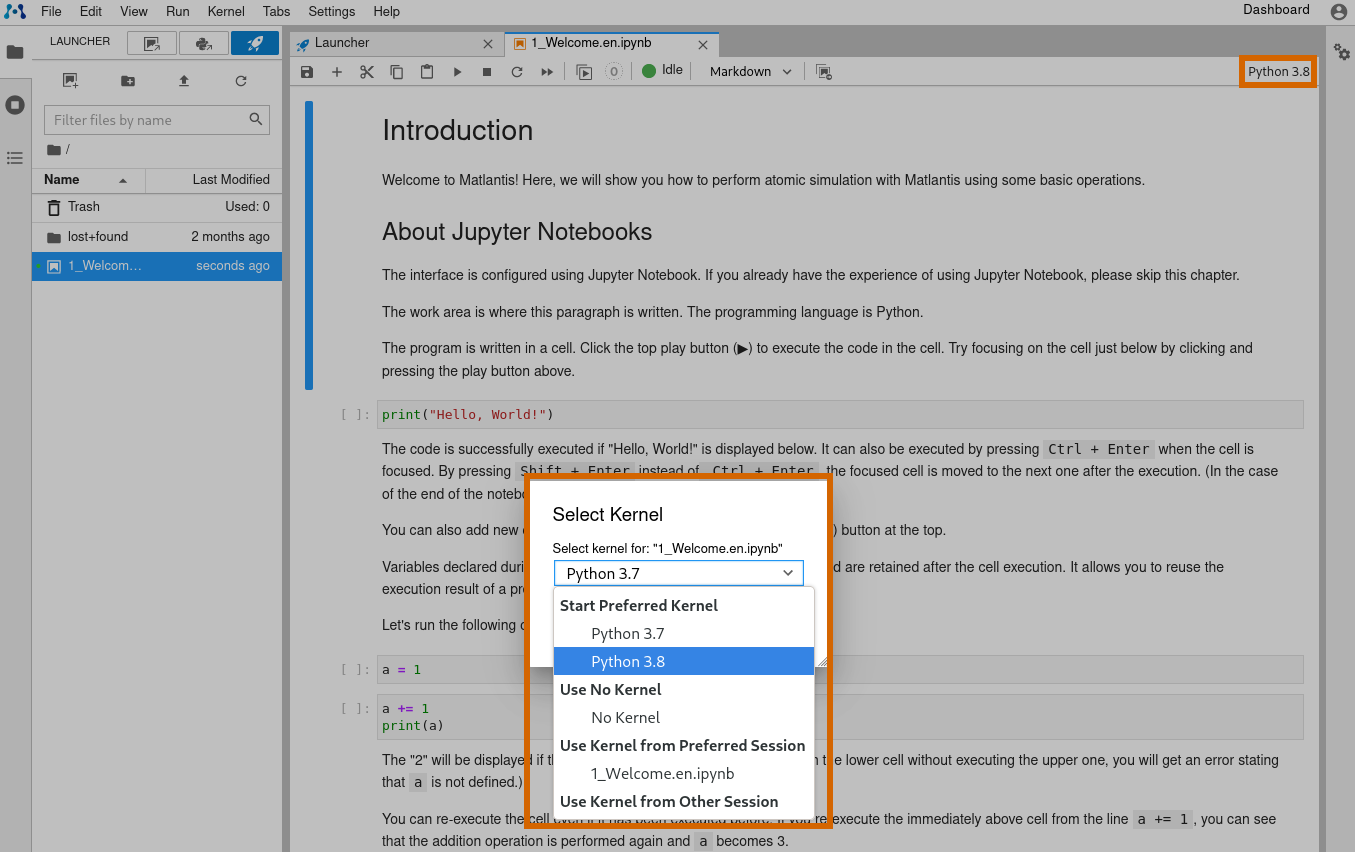The image size is (1355, 852).
Task: Click the Python 3.7 kernel select box
Action: click(x=678, y=573)
